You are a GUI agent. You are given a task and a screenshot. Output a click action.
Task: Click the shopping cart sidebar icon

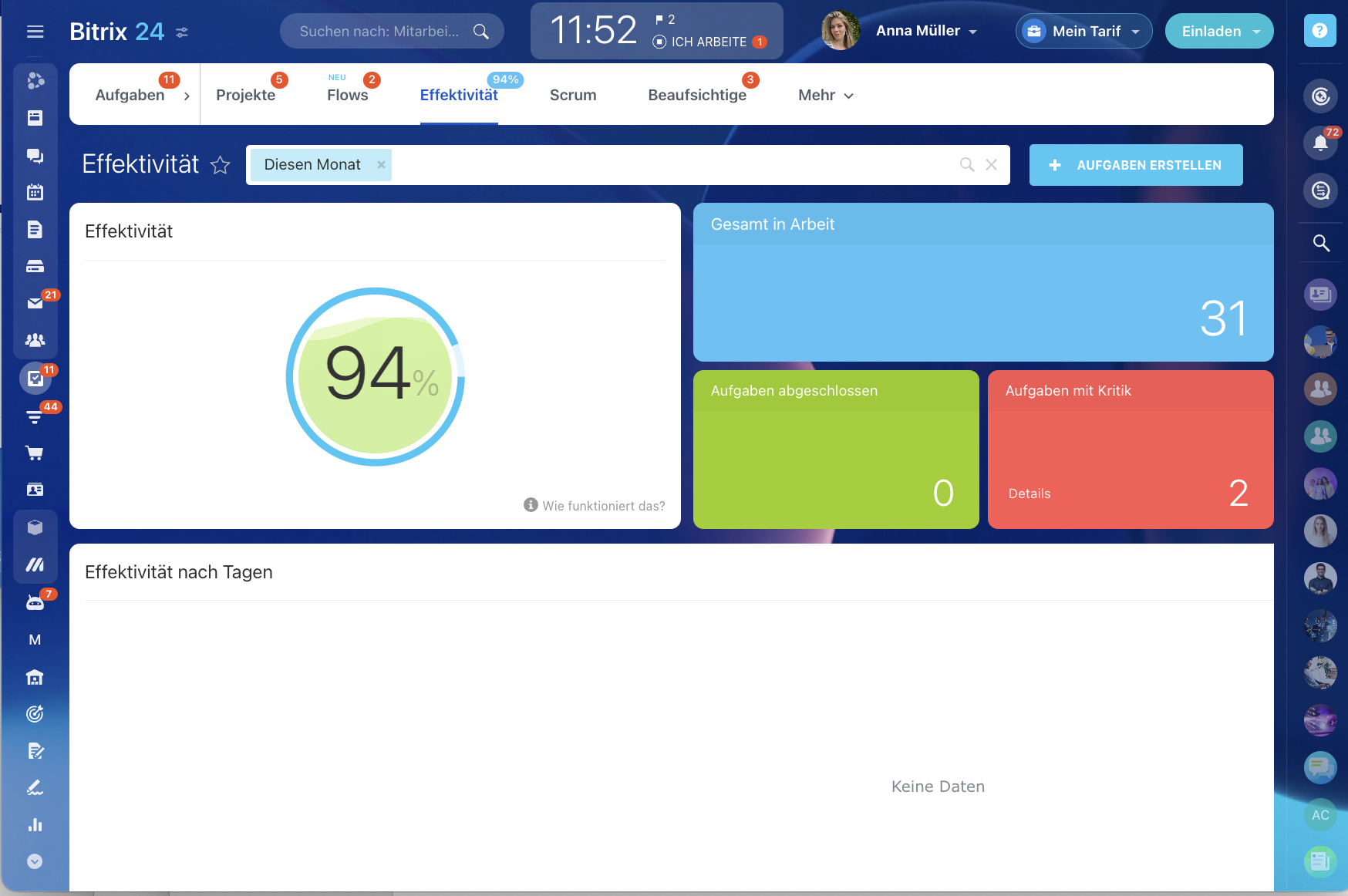(x=35, y=453)
